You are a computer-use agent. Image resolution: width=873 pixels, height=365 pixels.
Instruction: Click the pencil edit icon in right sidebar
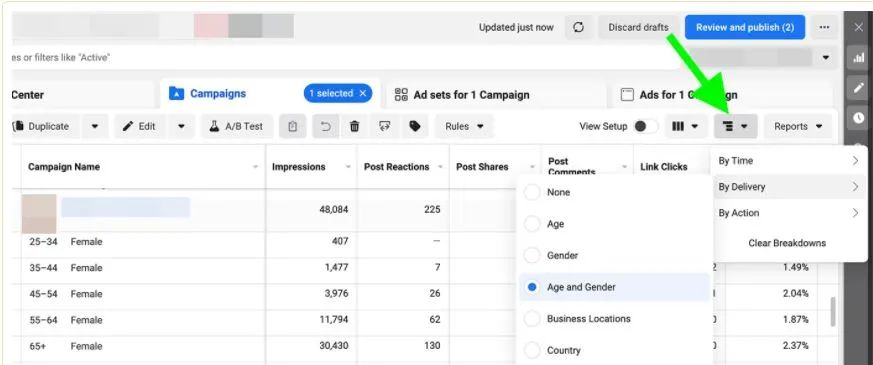859,87
